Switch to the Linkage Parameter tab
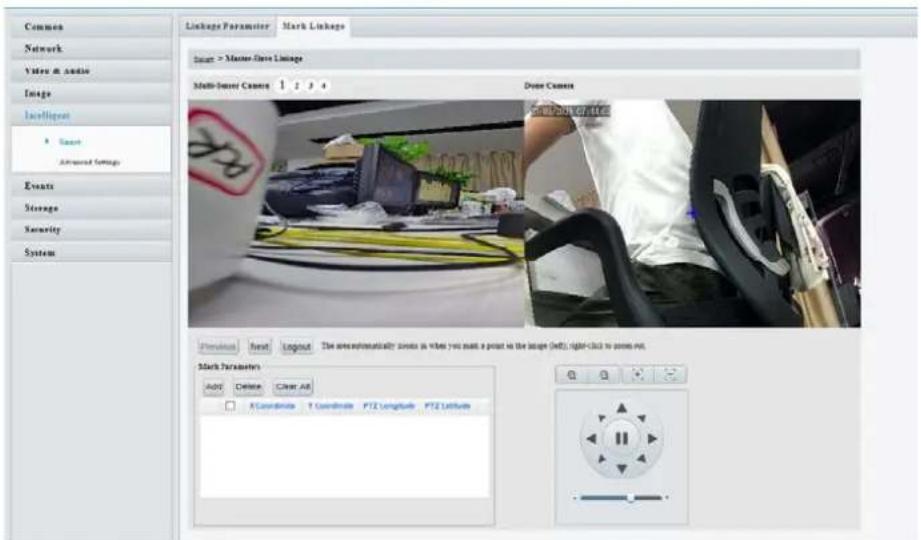921x540 pixels. pos(227,26)
